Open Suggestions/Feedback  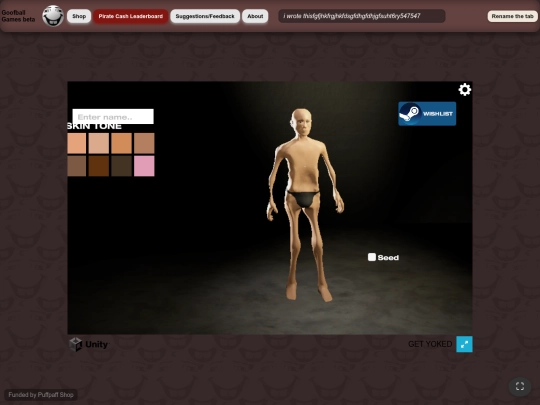coord(205,16)
